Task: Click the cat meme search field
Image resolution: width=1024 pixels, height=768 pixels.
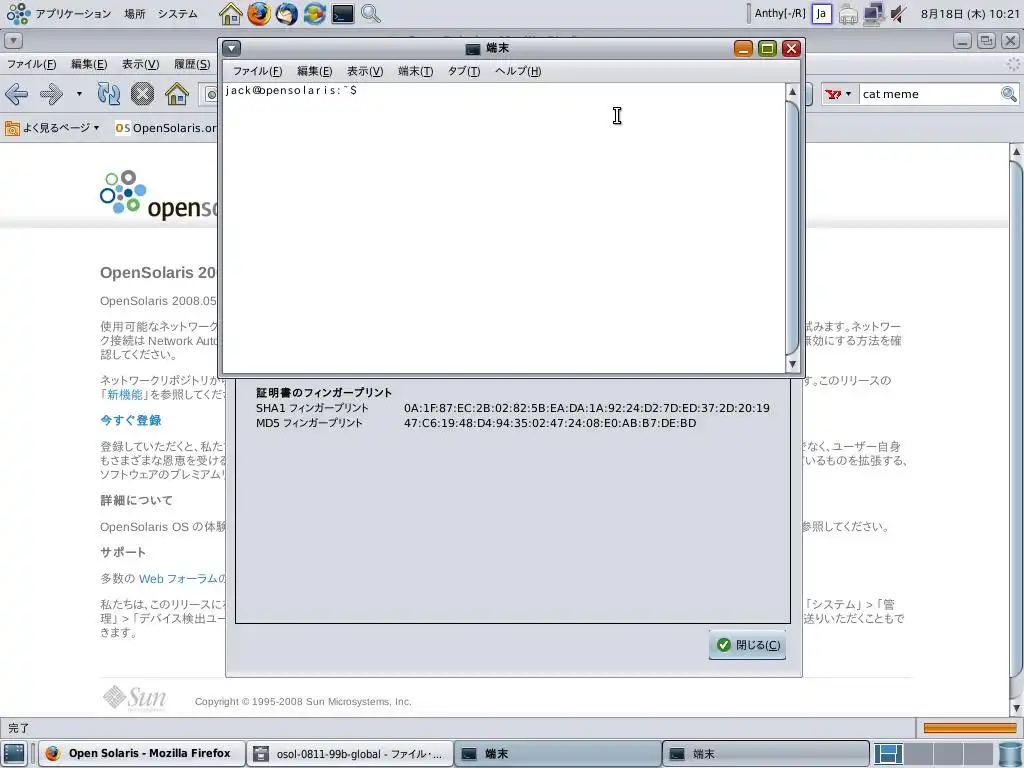Action: point(929,94)
